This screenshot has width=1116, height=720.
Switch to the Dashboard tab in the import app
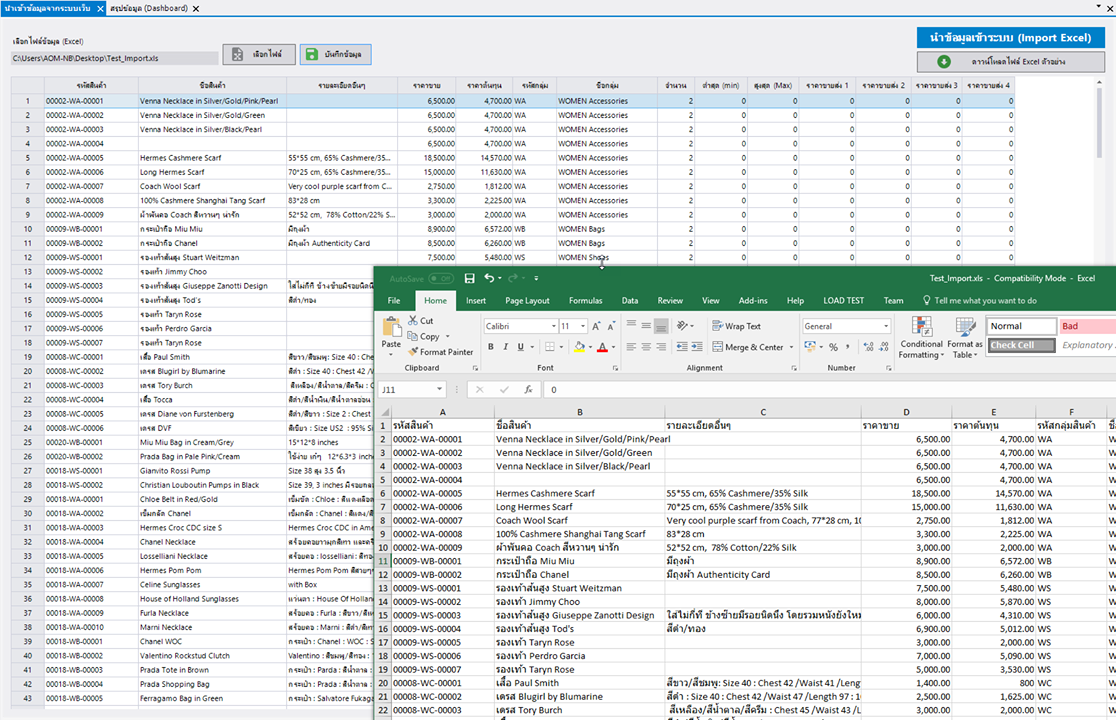149,9
